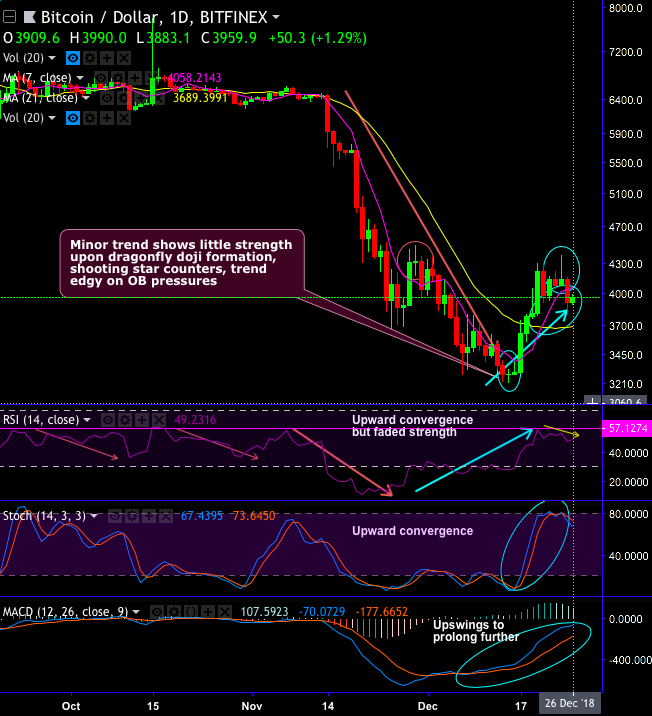Click the MACD value 107.5923
Image resolution: width=652 pixels, height=716 pixels.
[x=264, y=612]
